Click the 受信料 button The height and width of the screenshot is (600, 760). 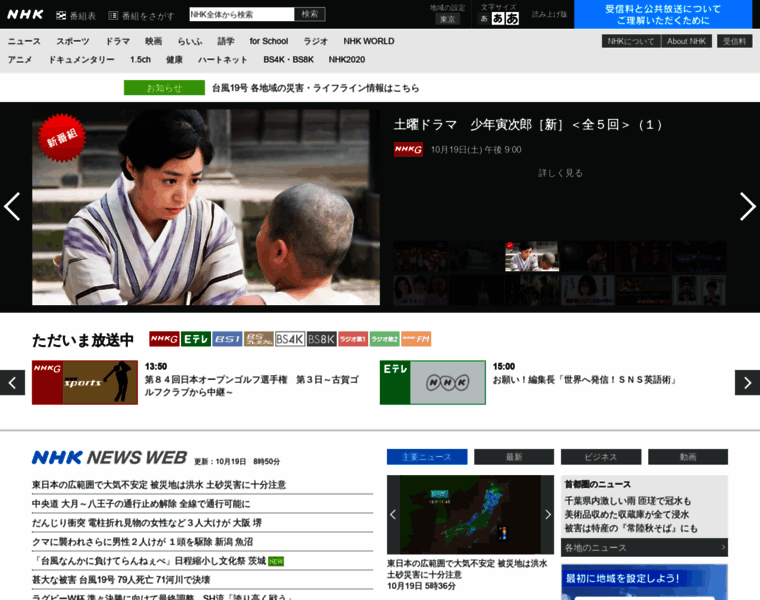click(734, 41)
